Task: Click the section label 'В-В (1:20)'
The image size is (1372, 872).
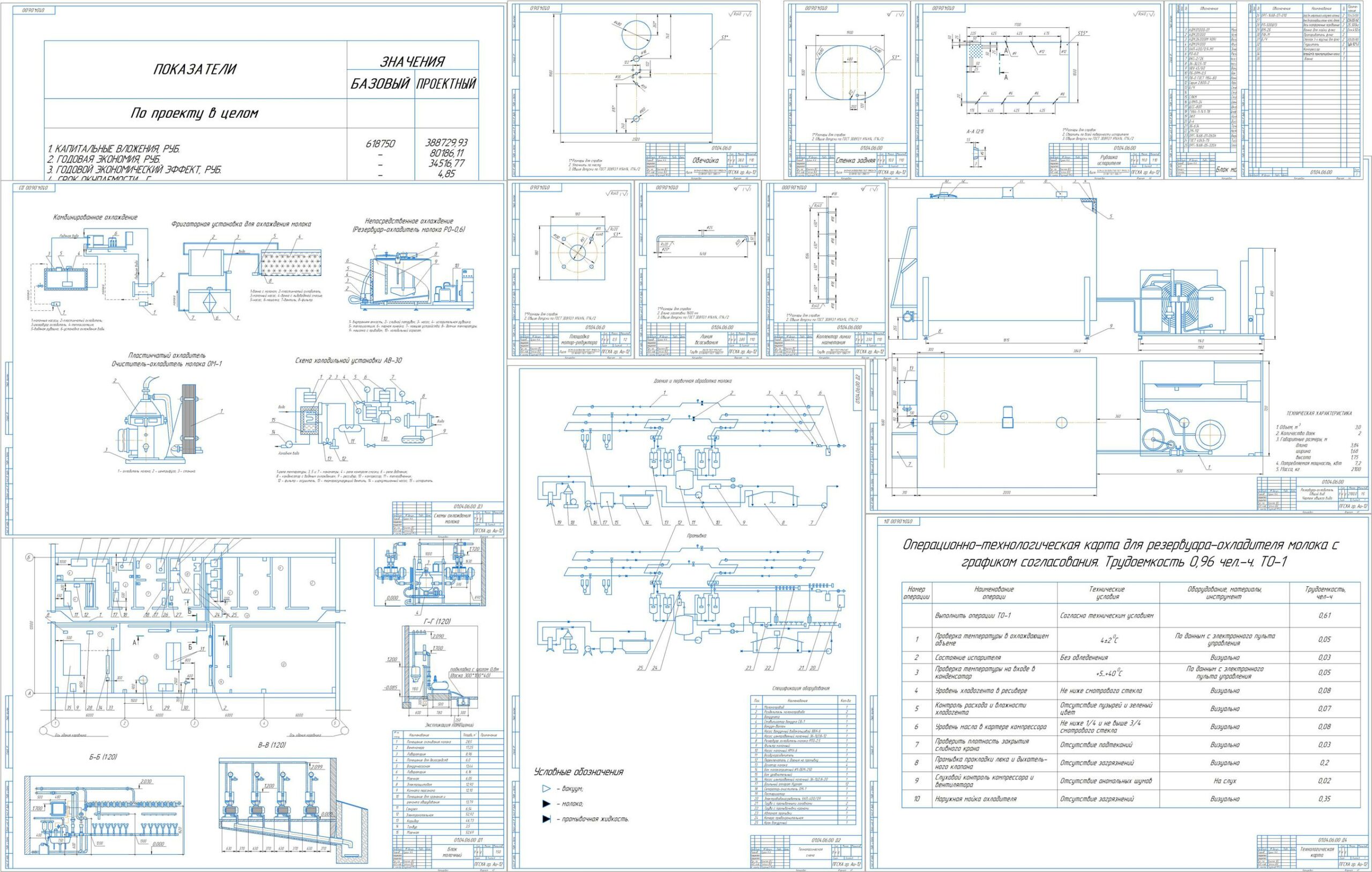Action: pyautogui.click(x=271, y=745)
